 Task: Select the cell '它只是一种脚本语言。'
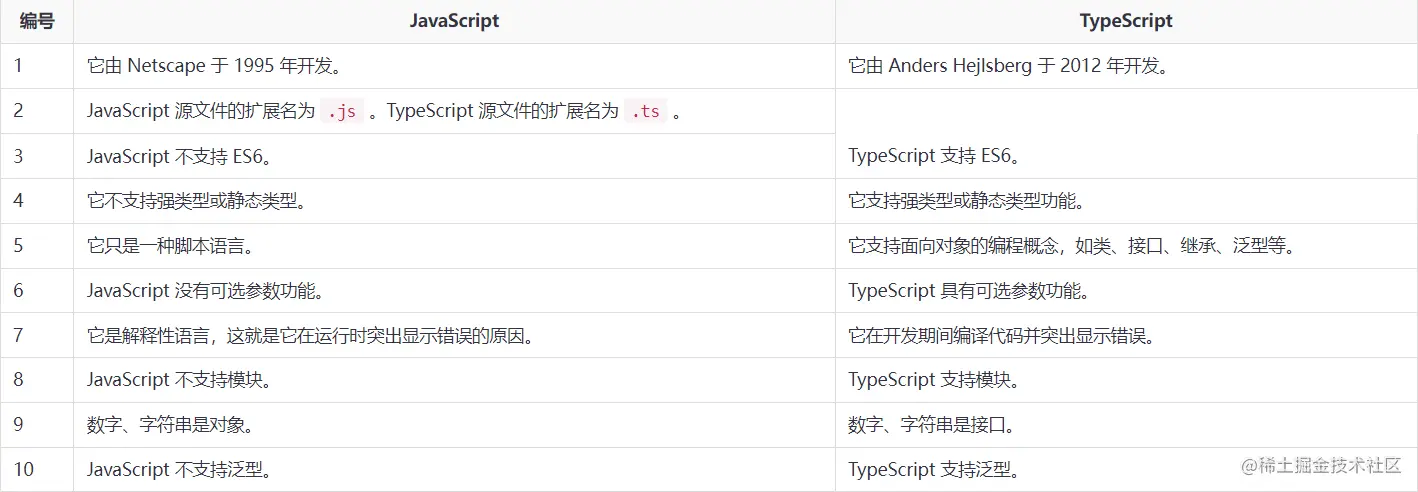pos(454,246)
